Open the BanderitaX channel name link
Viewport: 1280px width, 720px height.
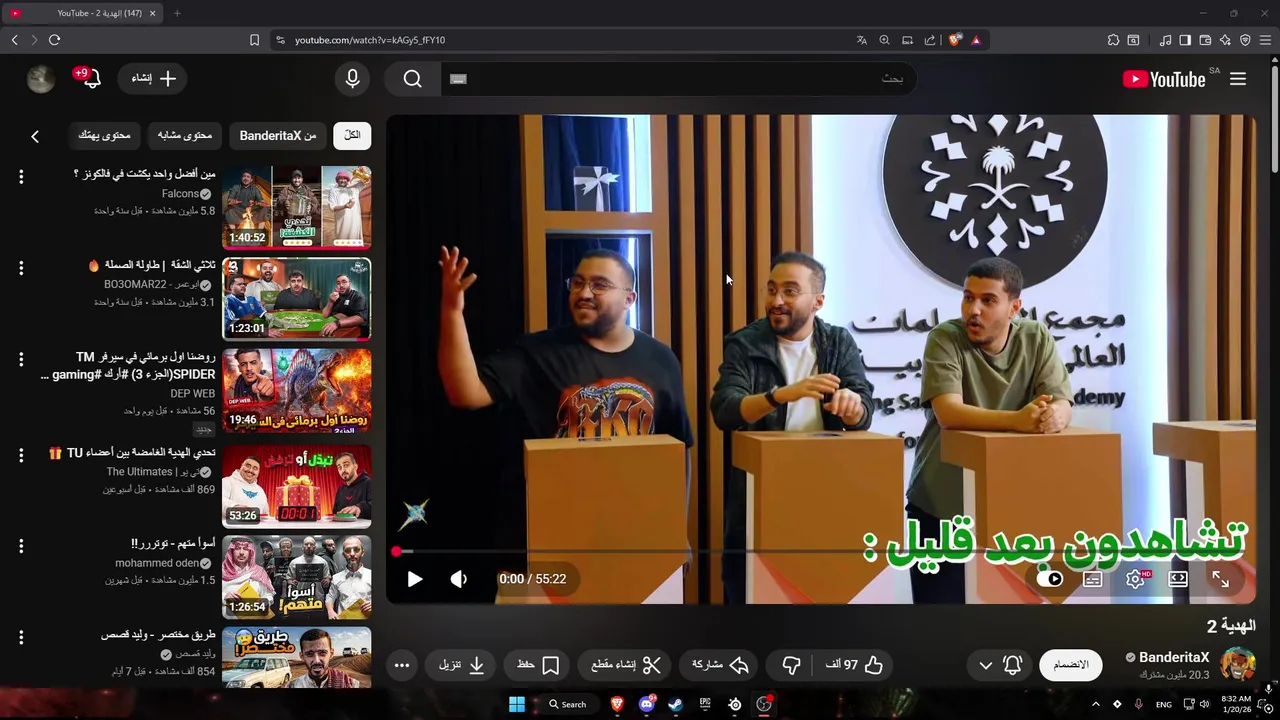pyautogui.click(x=1174, y=657)
